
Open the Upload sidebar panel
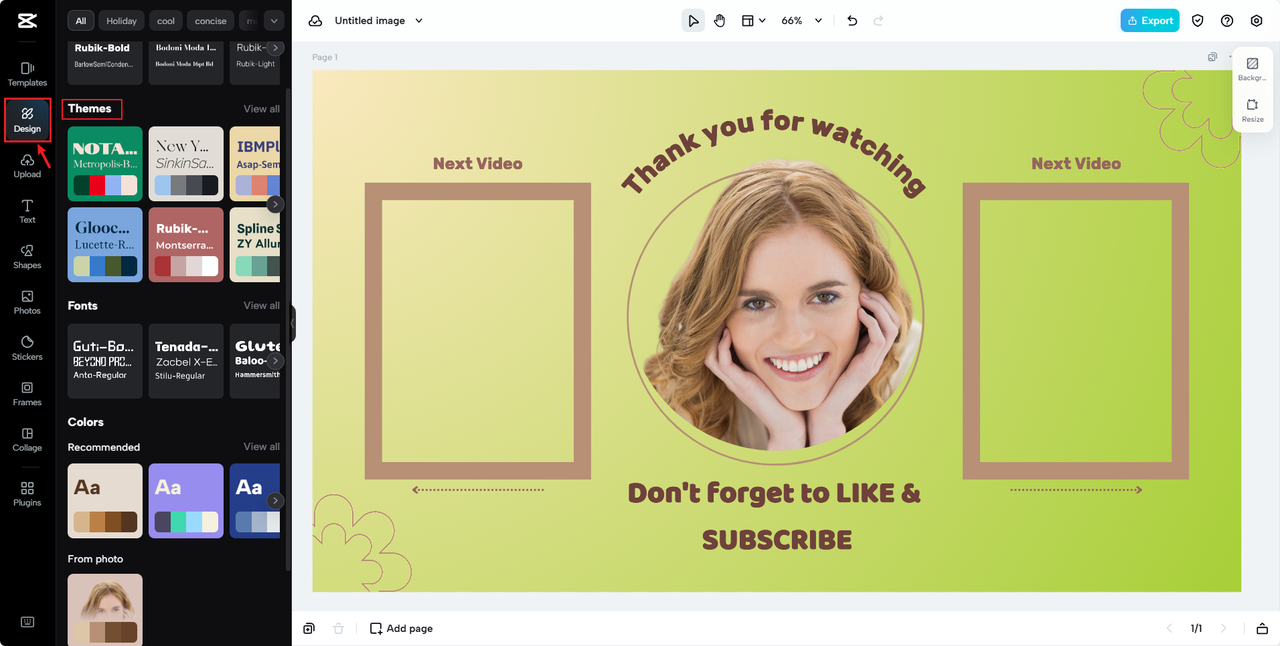click(x=27, y=166)
